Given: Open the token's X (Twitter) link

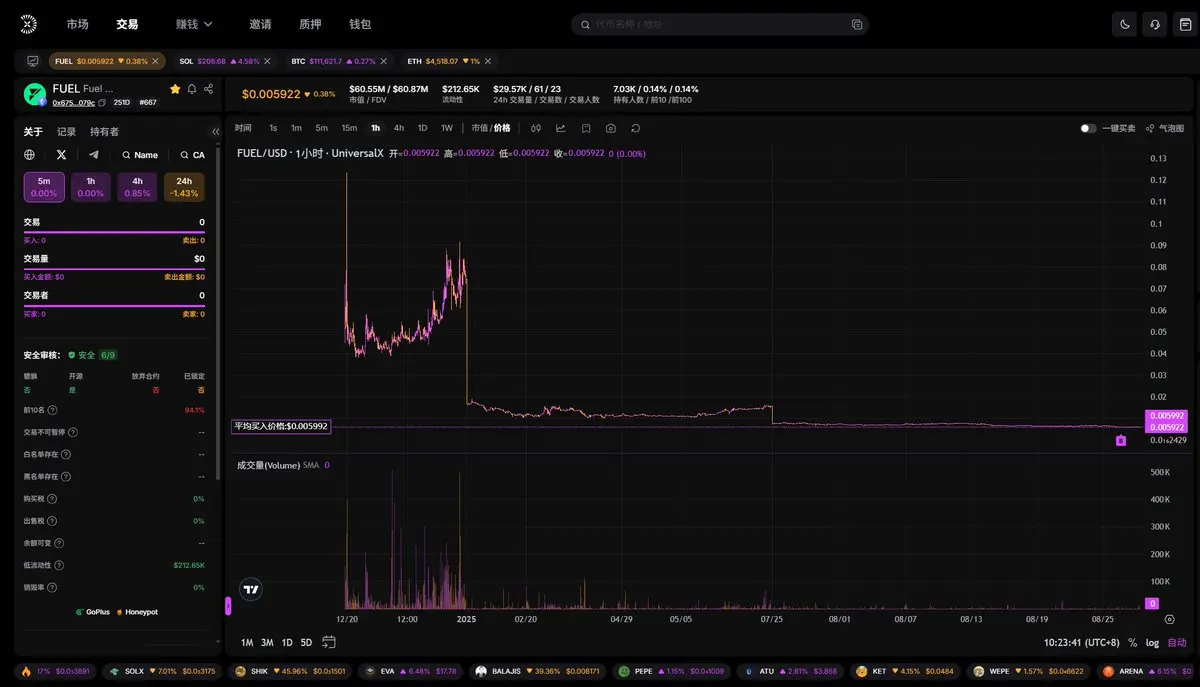Looking at the screenshot, I should coord(62,155).
